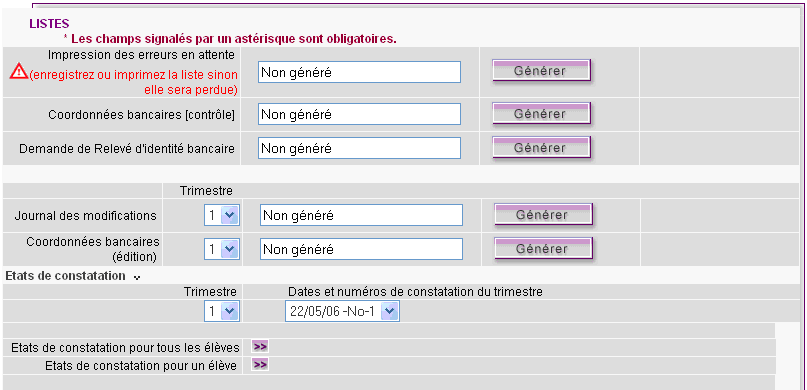Screen dimensions: 807x390
Task: Open Etats de constatation pour tous les élèves arrow
Action: coord(260,346)
